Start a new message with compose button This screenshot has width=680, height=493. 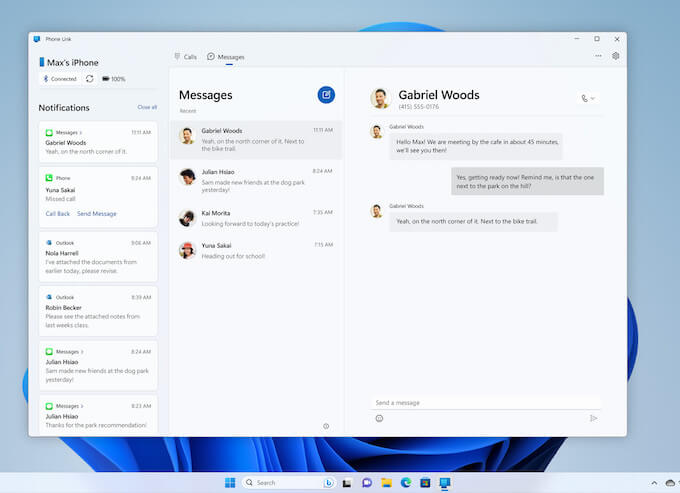(x=326, y=95)
